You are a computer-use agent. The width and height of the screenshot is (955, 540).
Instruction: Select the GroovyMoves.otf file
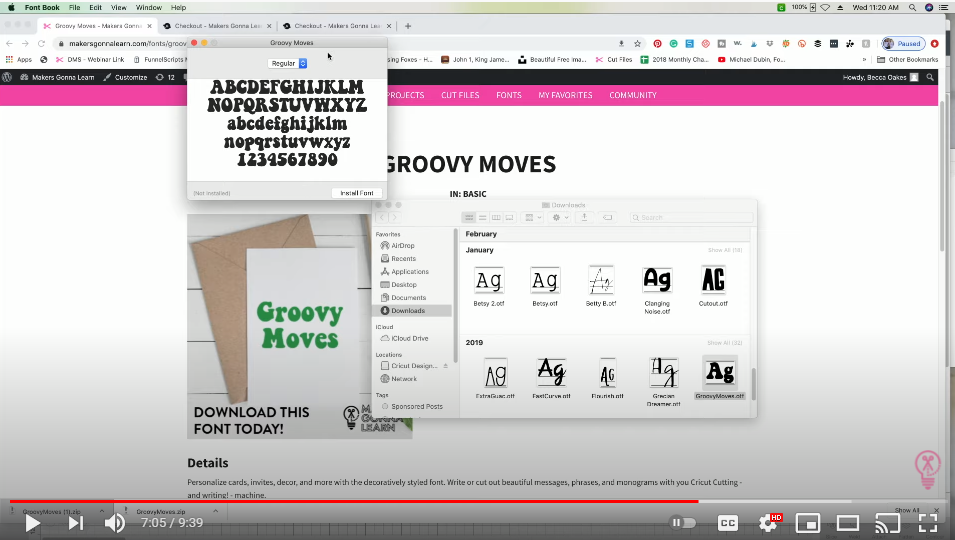[x=720, y=378]
